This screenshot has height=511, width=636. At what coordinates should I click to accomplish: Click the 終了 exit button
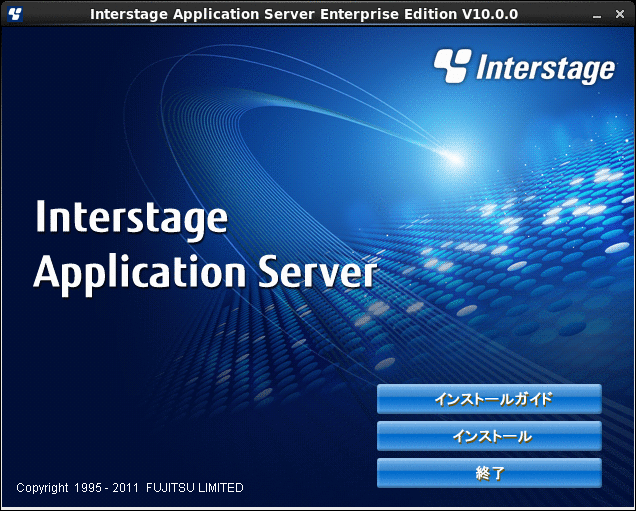pos(489,473)
